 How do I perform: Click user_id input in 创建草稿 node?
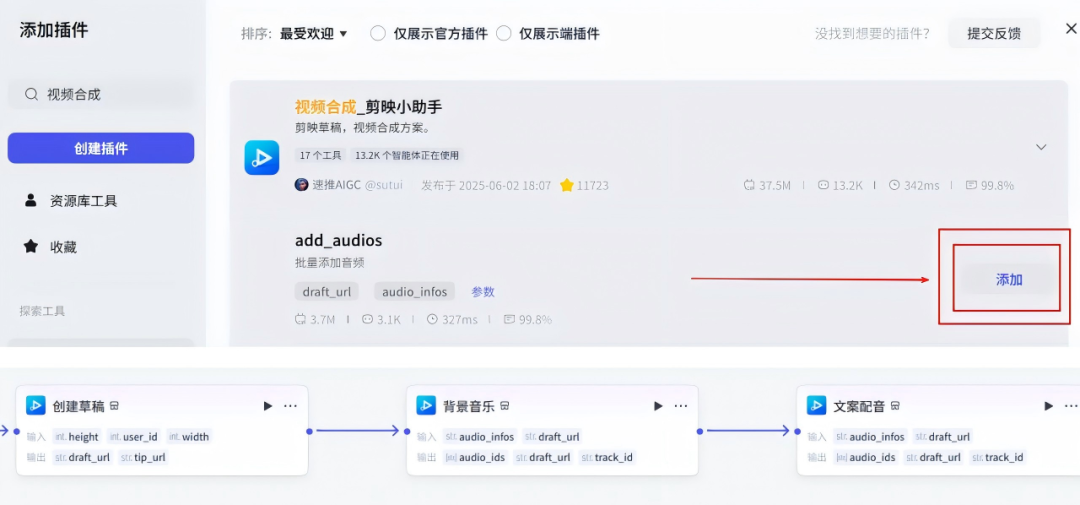pos(134,436)
